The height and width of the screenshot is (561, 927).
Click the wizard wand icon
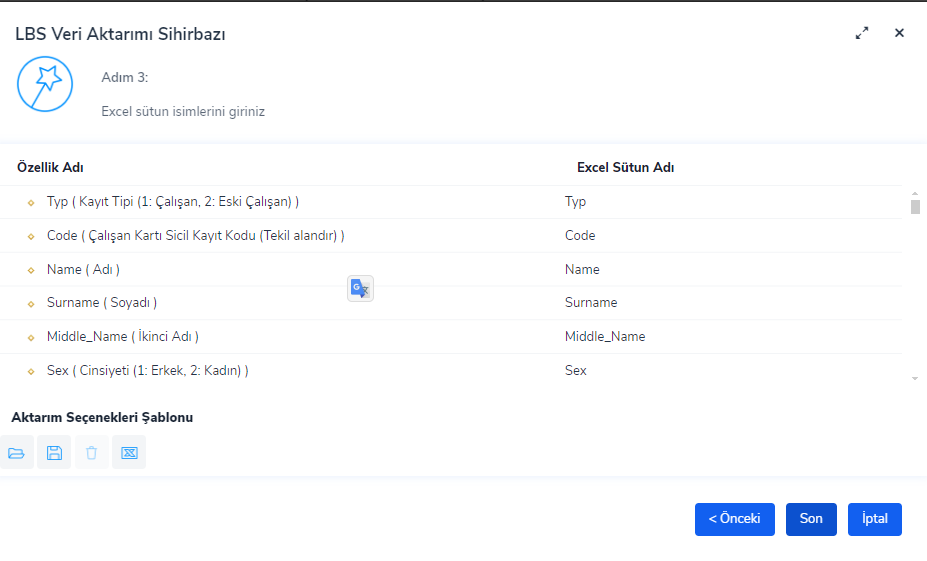45,84
